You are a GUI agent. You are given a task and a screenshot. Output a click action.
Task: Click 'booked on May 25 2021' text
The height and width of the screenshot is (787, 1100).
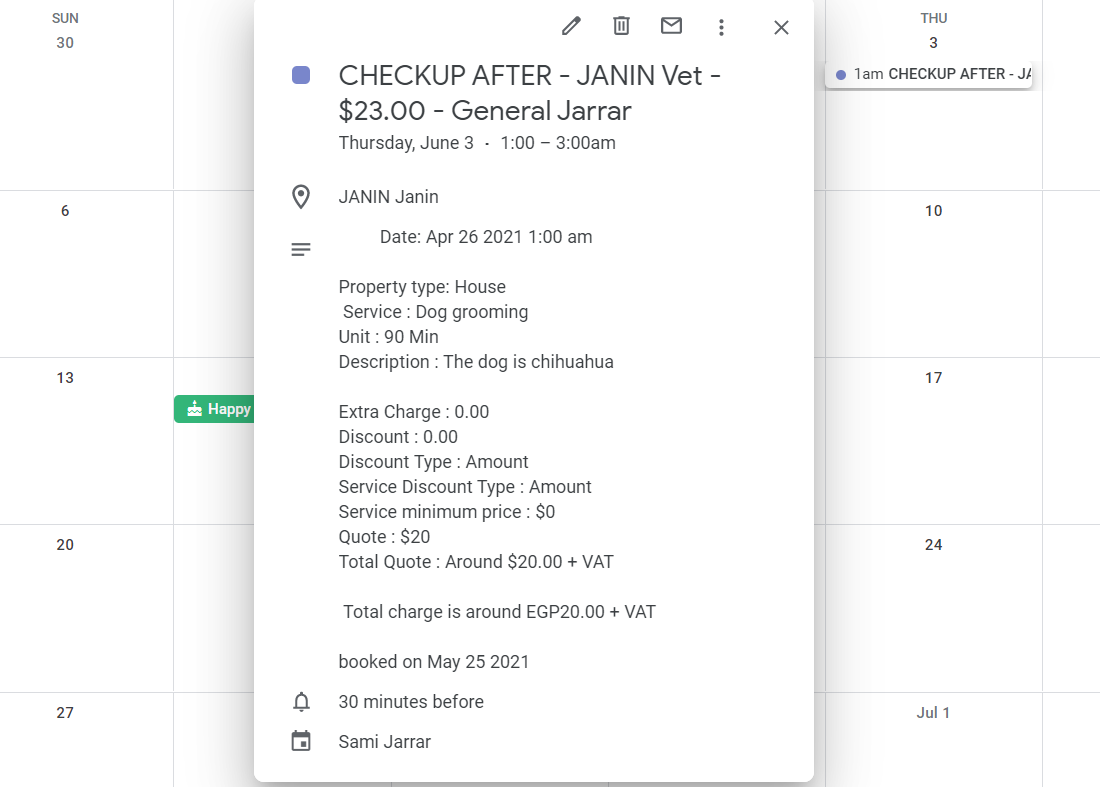(434, 661)
